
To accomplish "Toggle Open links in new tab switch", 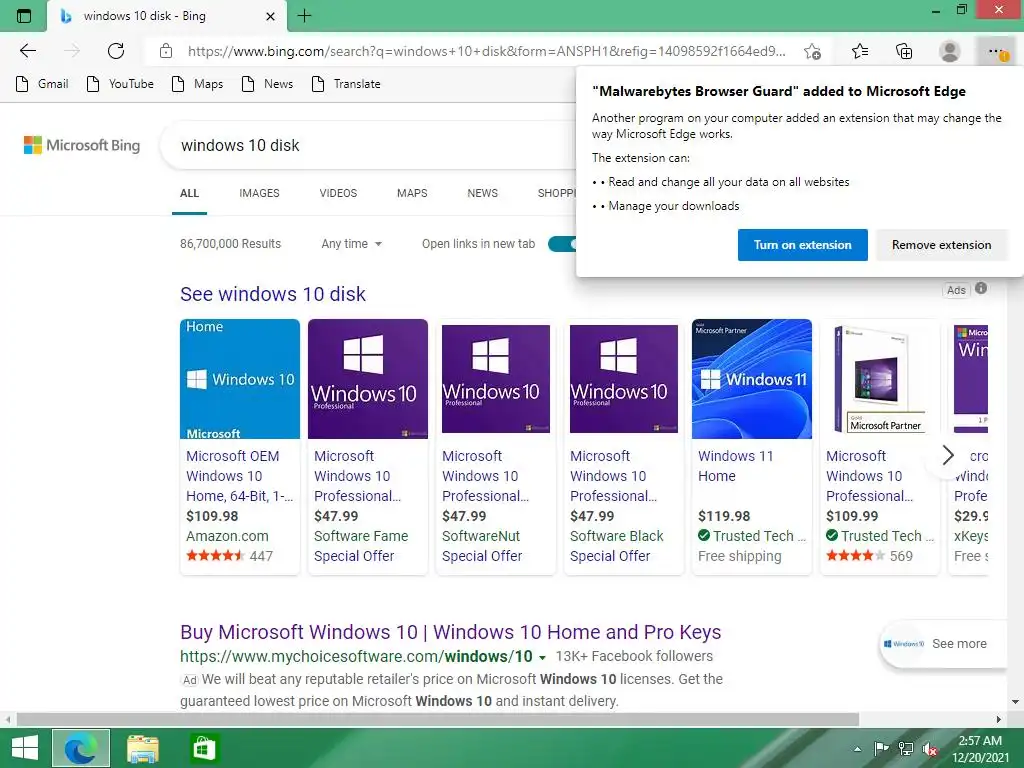I will [x=562, y=244].
